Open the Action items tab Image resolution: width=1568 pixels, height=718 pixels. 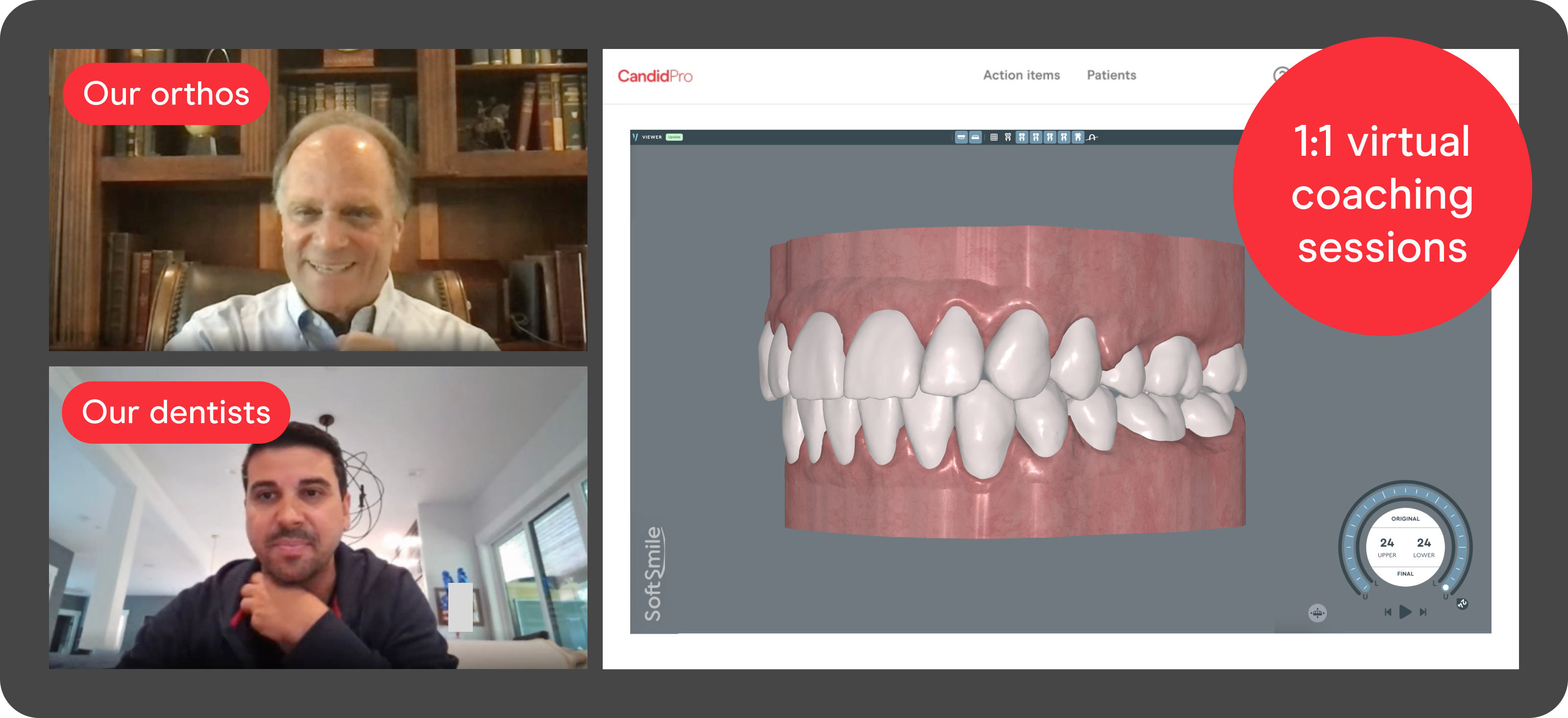point(1021,75)
